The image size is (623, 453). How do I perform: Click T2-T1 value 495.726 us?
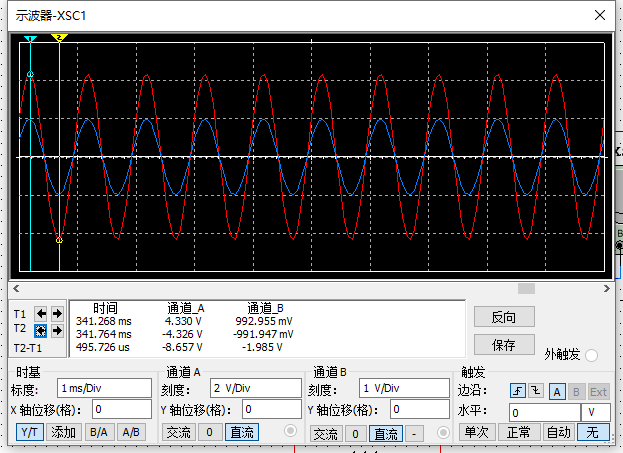(x=103, y=347)
